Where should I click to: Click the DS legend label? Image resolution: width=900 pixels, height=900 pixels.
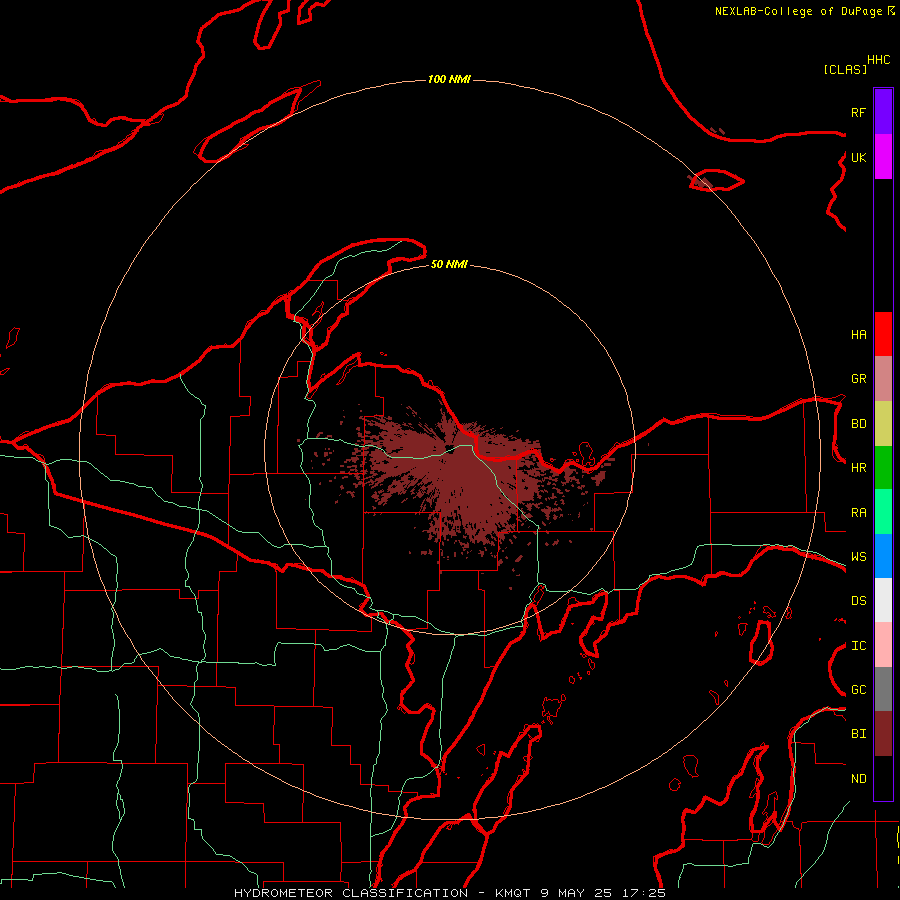point(859,601)
